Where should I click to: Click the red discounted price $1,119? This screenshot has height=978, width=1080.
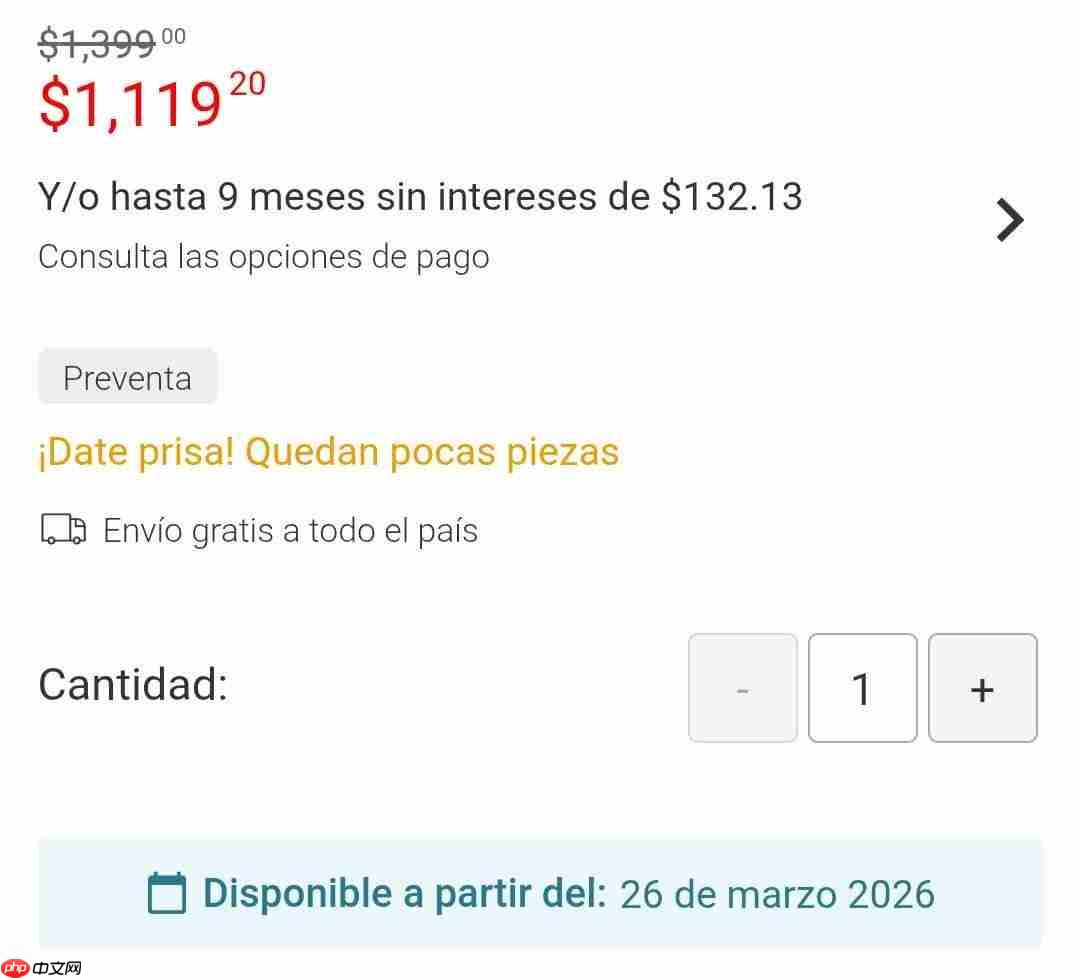coord(130,106)
